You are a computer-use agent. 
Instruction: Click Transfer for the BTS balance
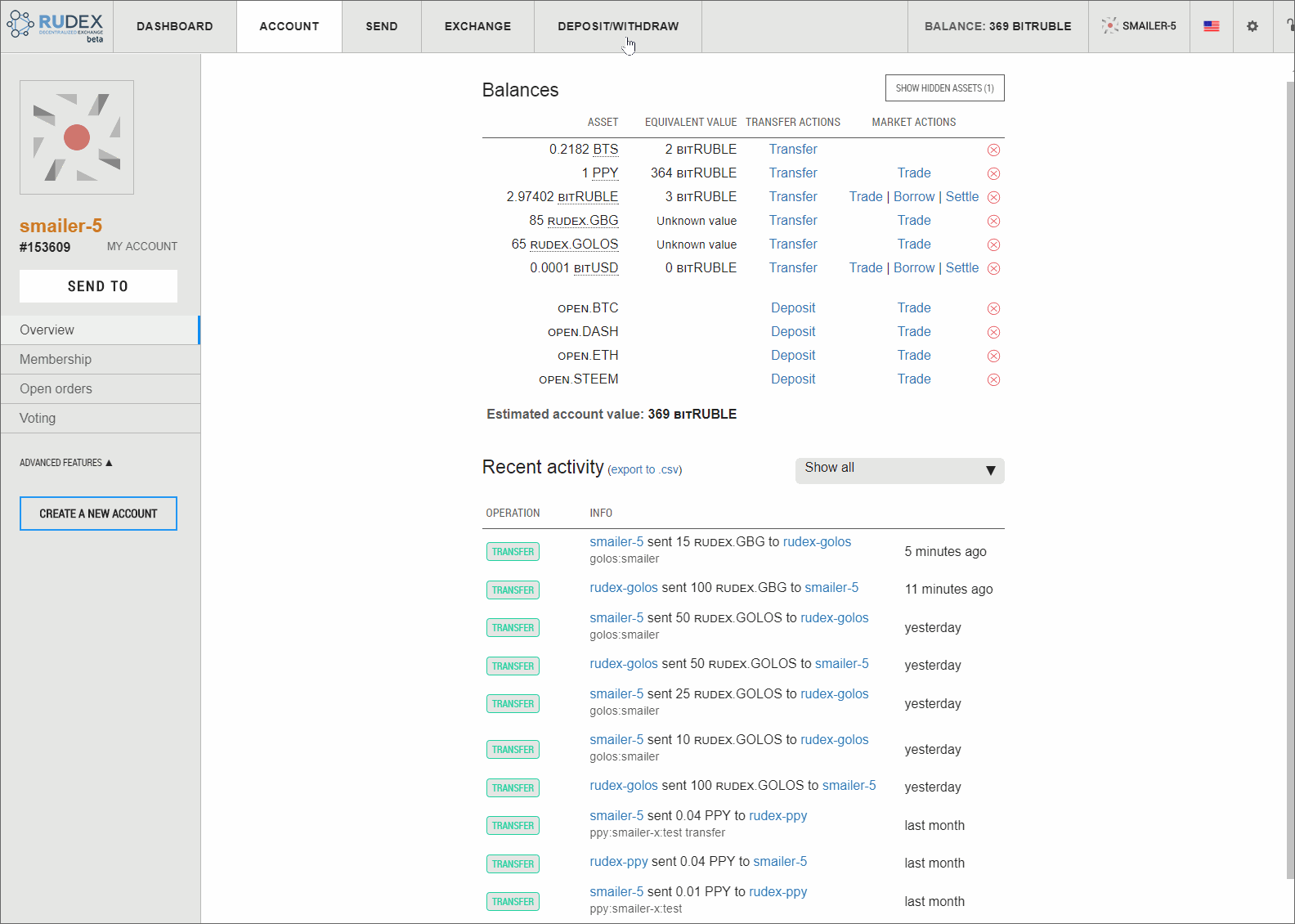[793, 150]
